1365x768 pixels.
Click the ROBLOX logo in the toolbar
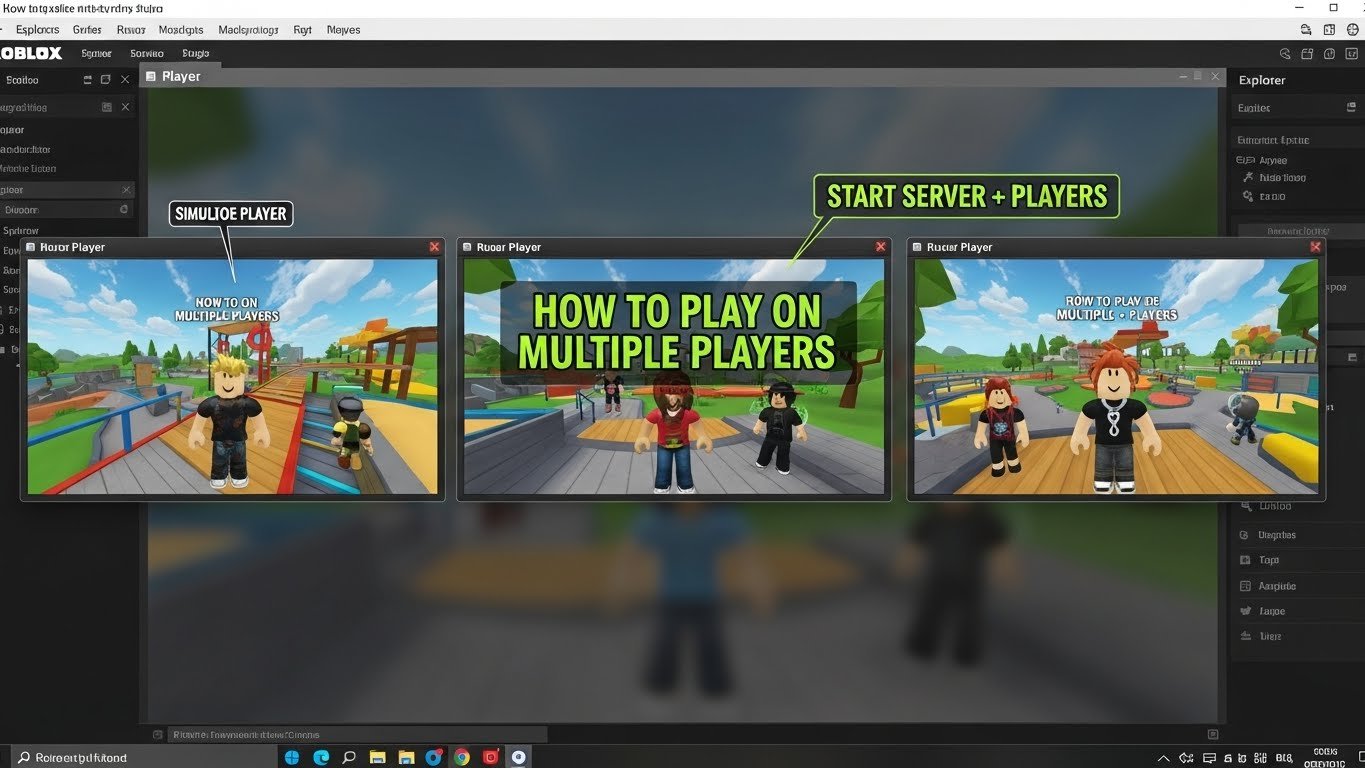pyautogui.click(x=31, y=54)
